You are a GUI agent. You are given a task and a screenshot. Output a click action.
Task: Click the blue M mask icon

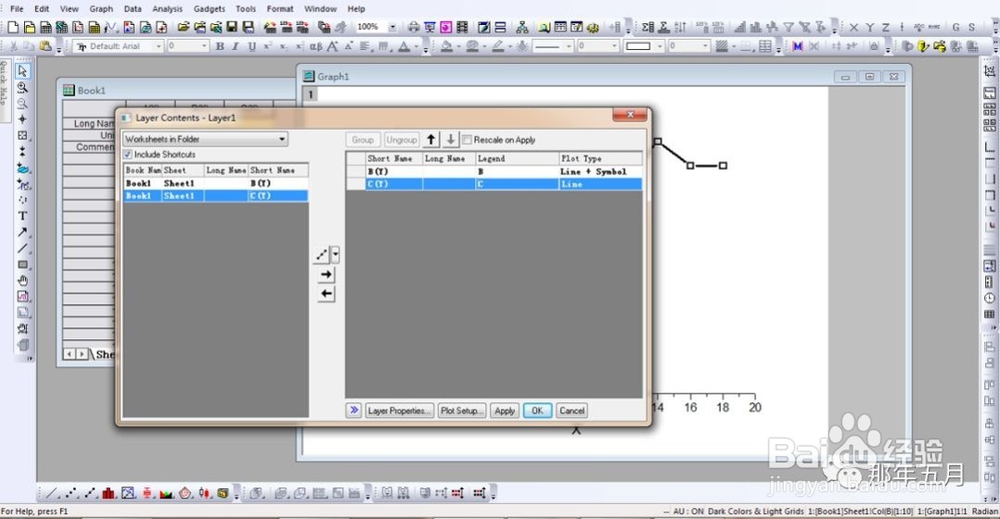(797, 47)
